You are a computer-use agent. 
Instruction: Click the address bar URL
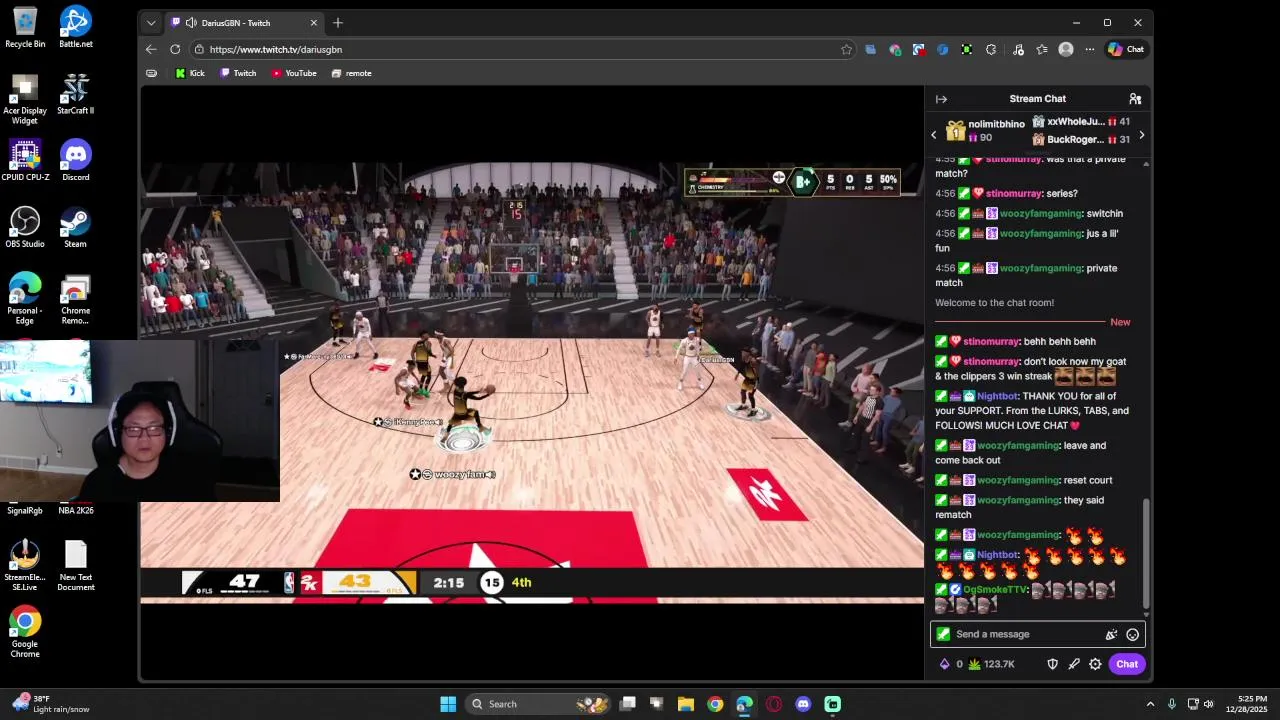click(276, 49)
